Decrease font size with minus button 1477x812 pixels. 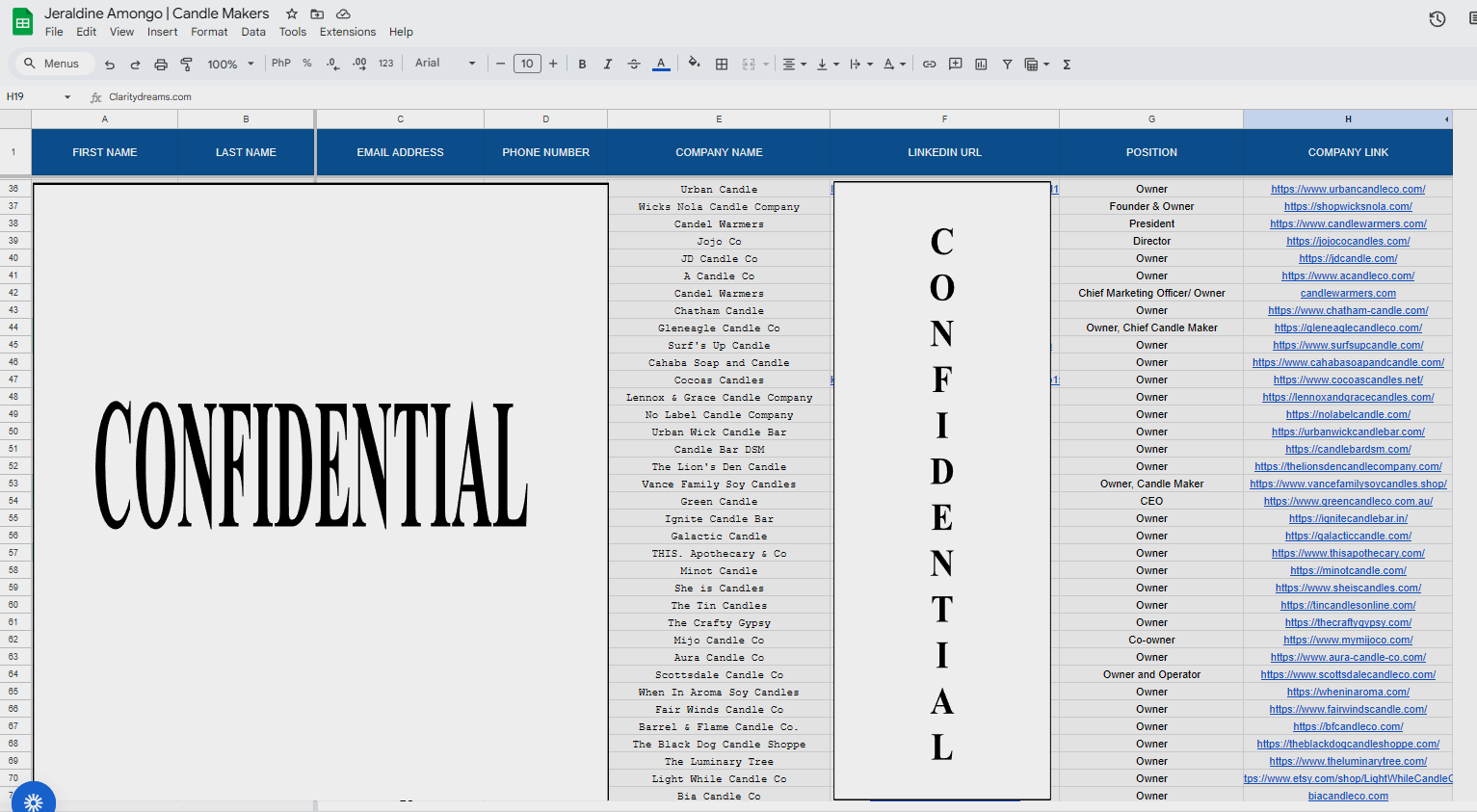click(500, 65)
